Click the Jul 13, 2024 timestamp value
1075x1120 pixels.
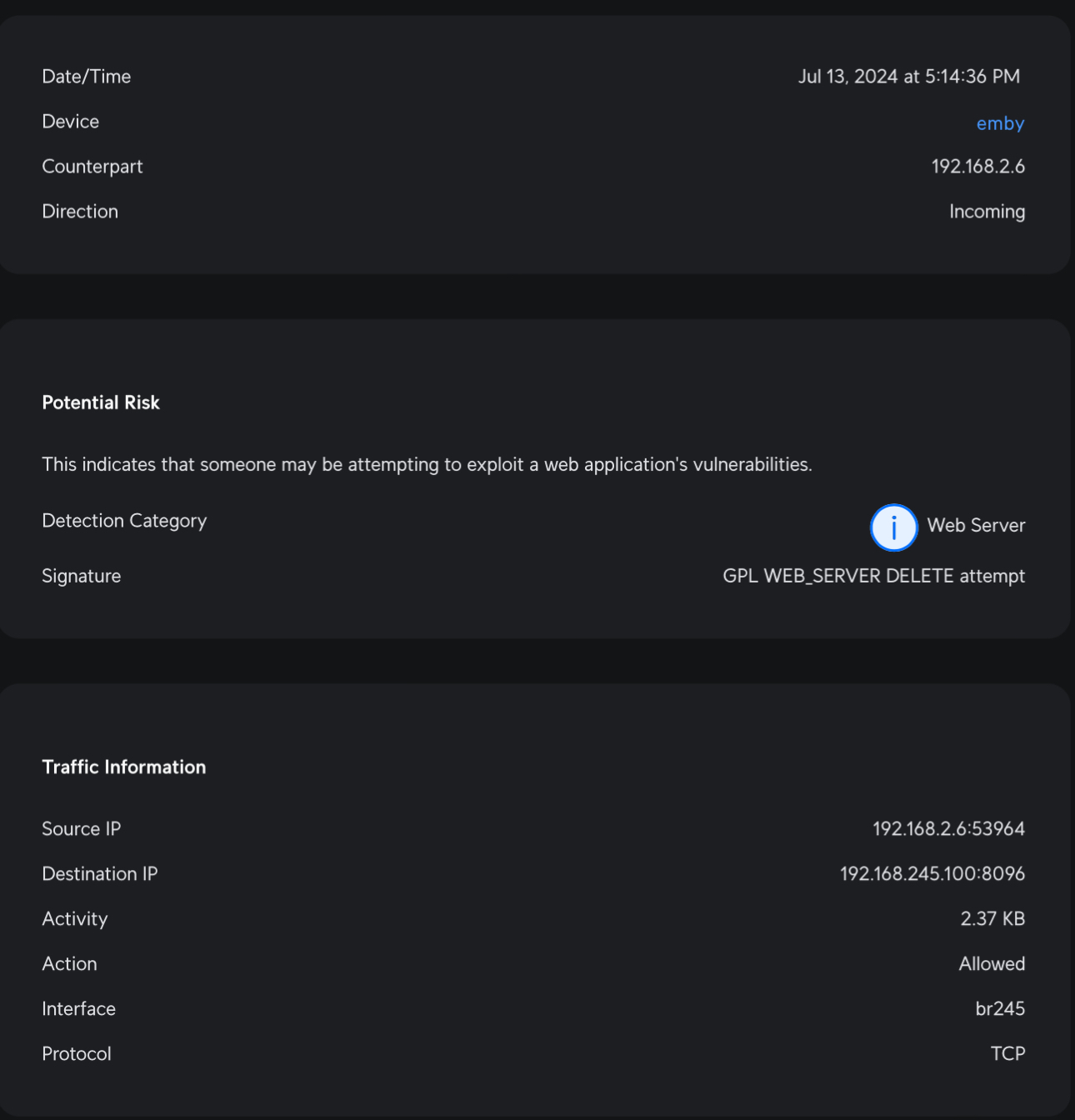point(908,77)
